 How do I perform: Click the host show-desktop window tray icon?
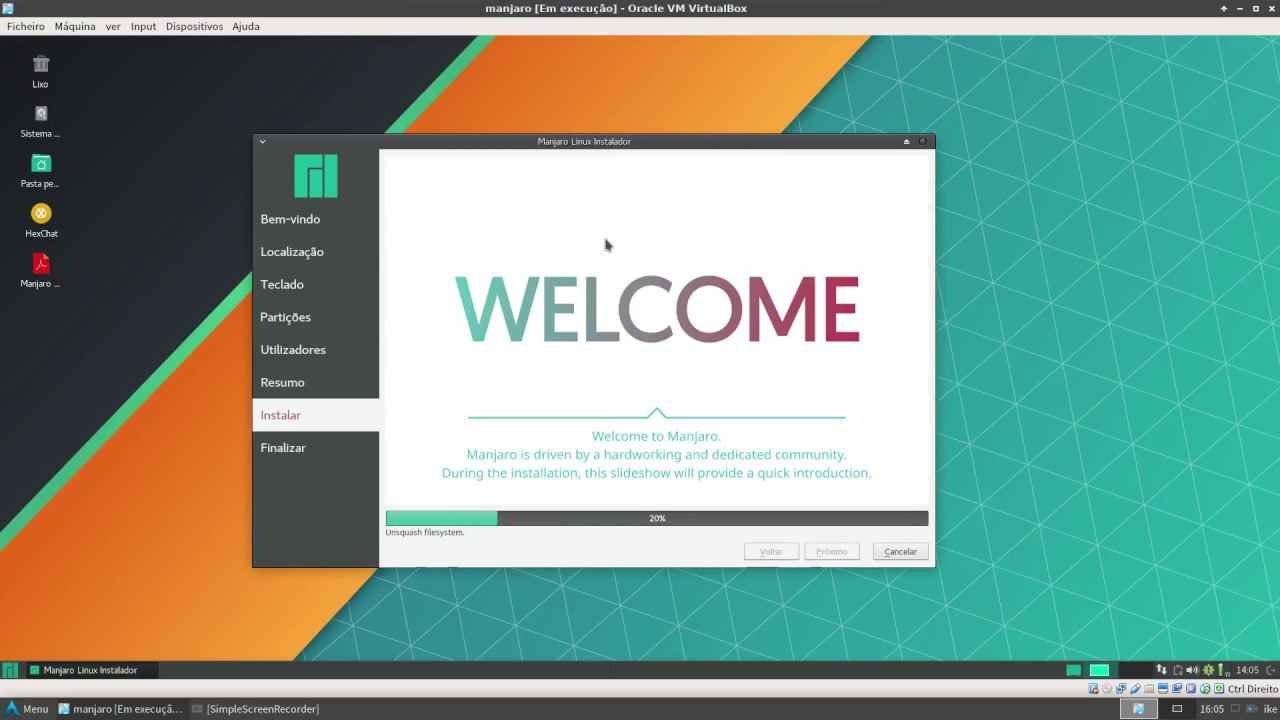1177,708
